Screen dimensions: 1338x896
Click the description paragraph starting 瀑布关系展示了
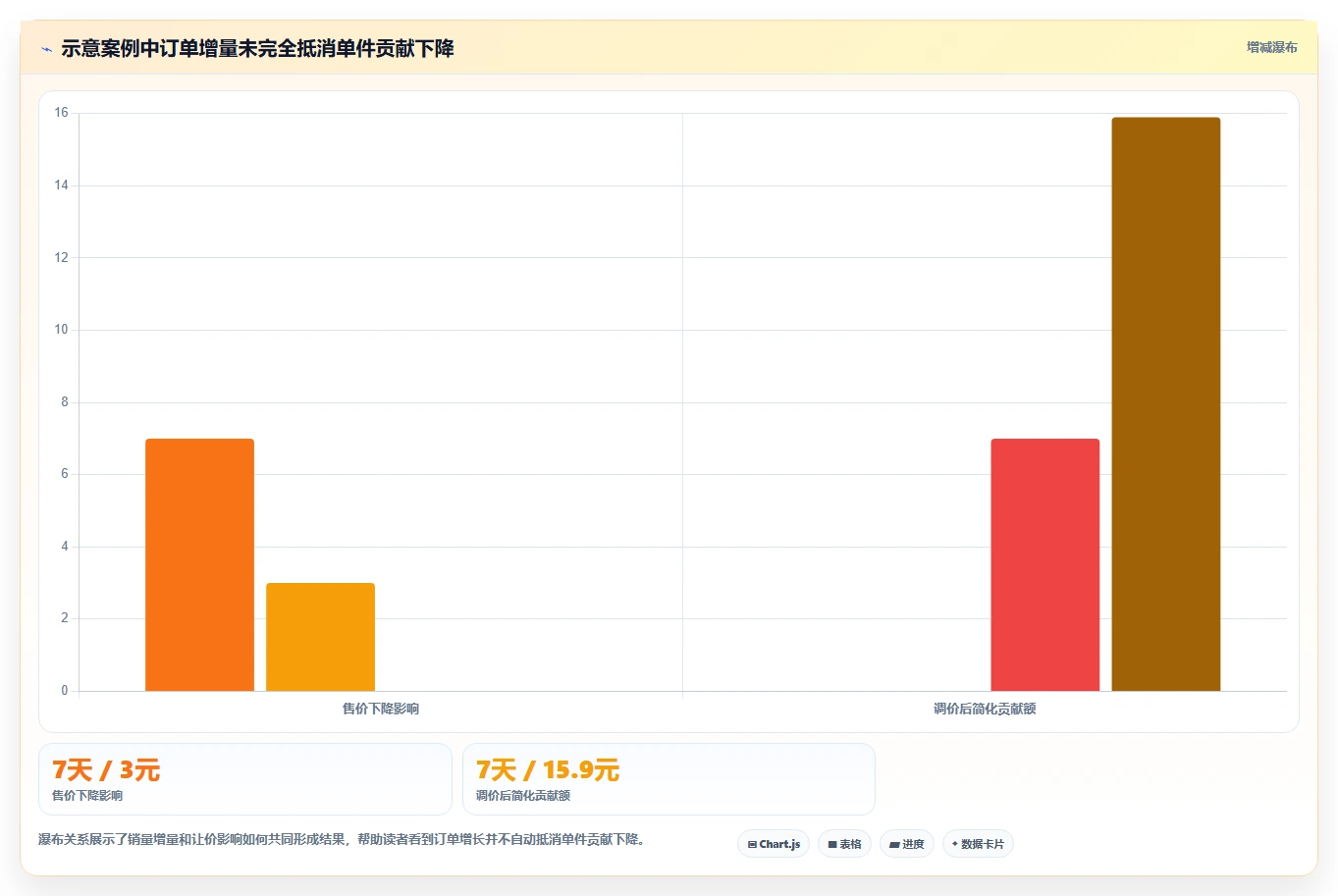click(x=344, y=840)
